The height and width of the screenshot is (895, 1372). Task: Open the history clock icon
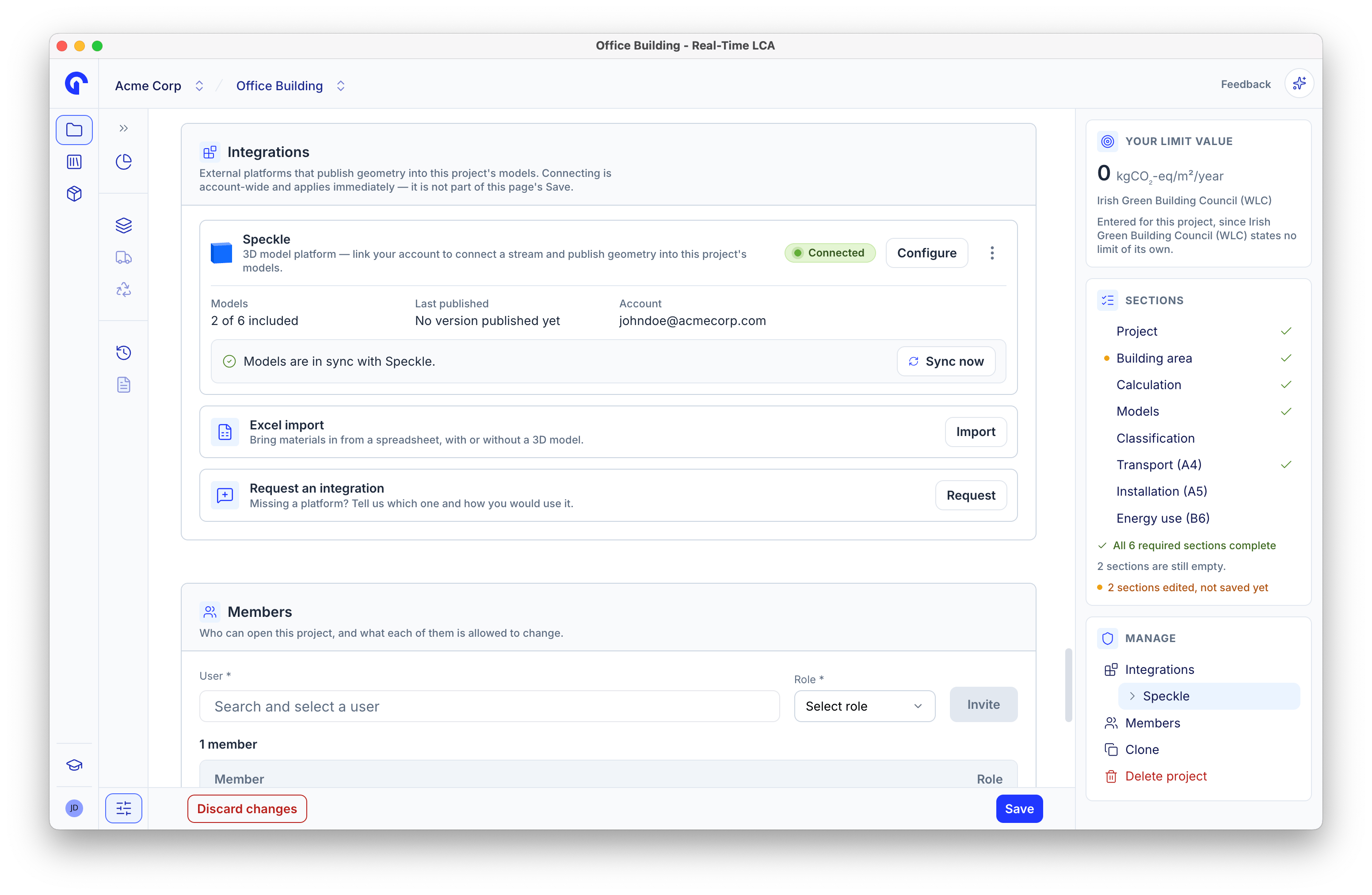[x=123, y=353]
